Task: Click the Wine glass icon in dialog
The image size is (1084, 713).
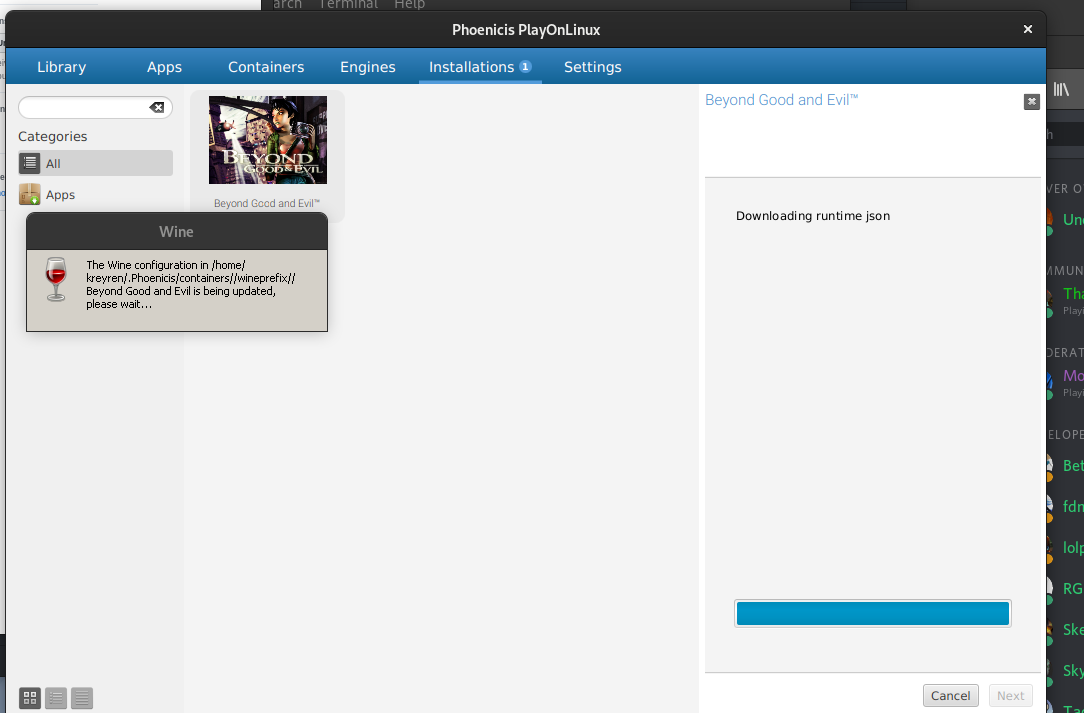Action: point(55,279)
